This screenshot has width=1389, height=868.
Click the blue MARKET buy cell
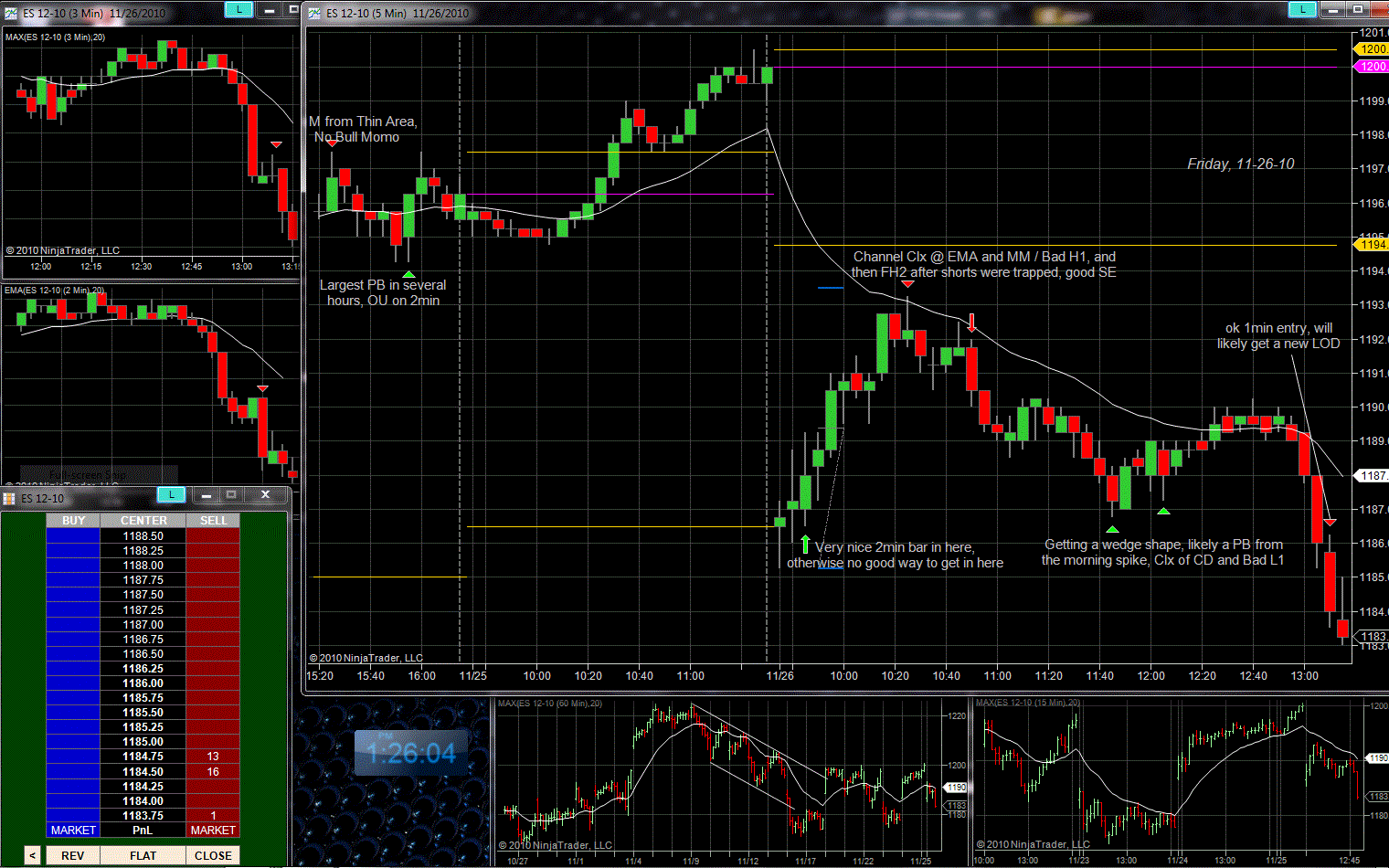tap(73, 830)
